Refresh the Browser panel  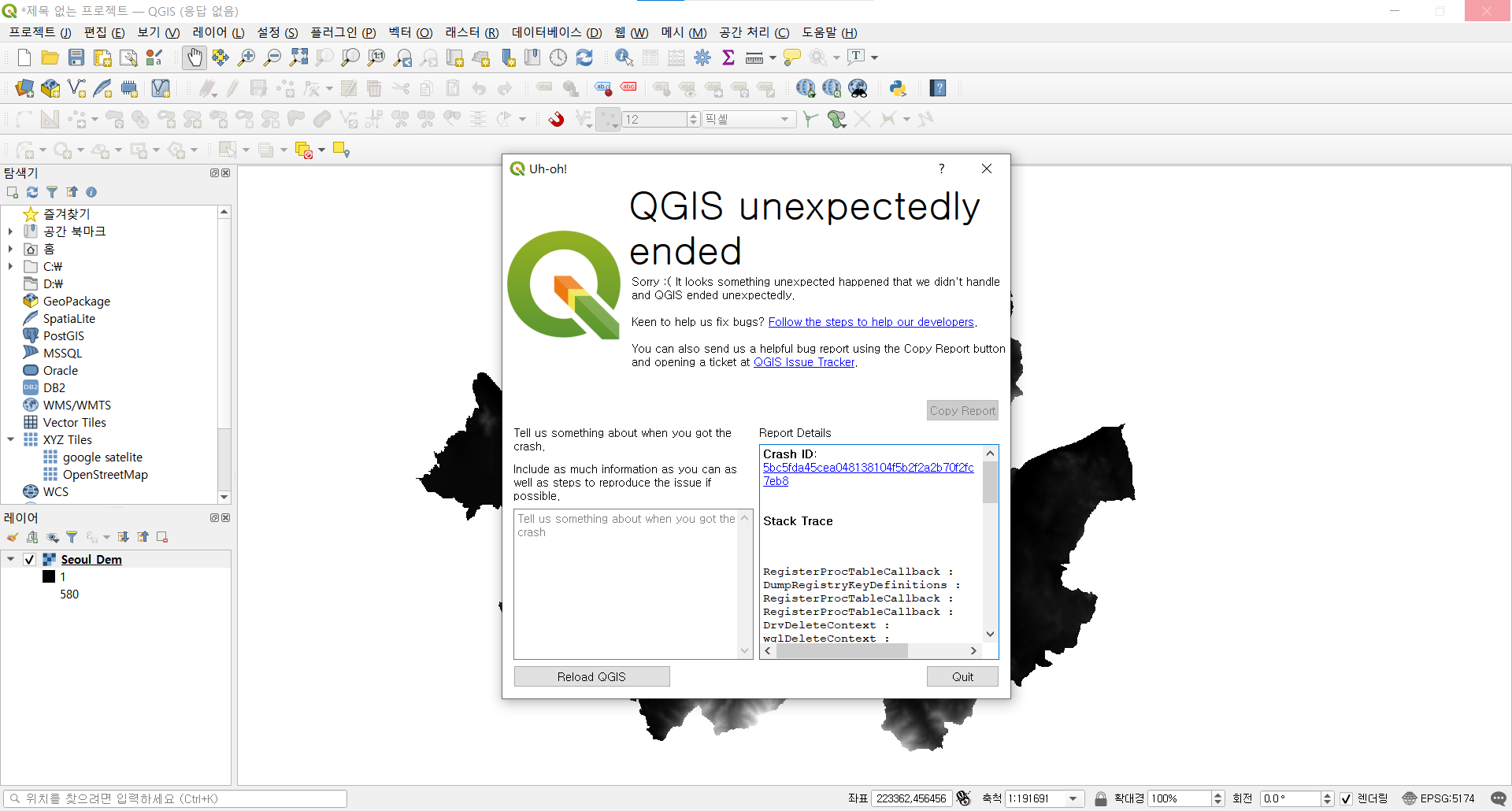[x=32, y=192]
